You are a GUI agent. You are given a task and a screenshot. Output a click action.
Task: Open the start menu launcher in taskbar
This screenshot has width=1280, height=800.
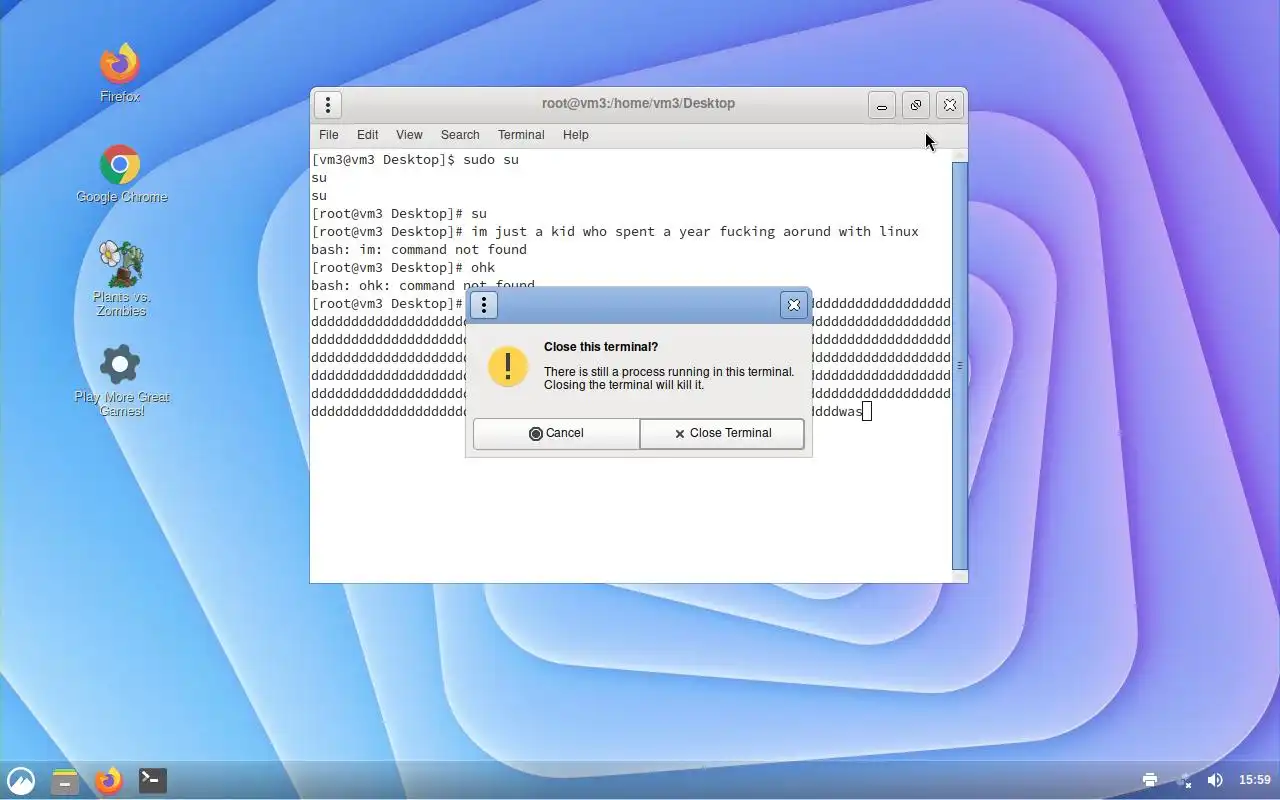coord(21,780)
